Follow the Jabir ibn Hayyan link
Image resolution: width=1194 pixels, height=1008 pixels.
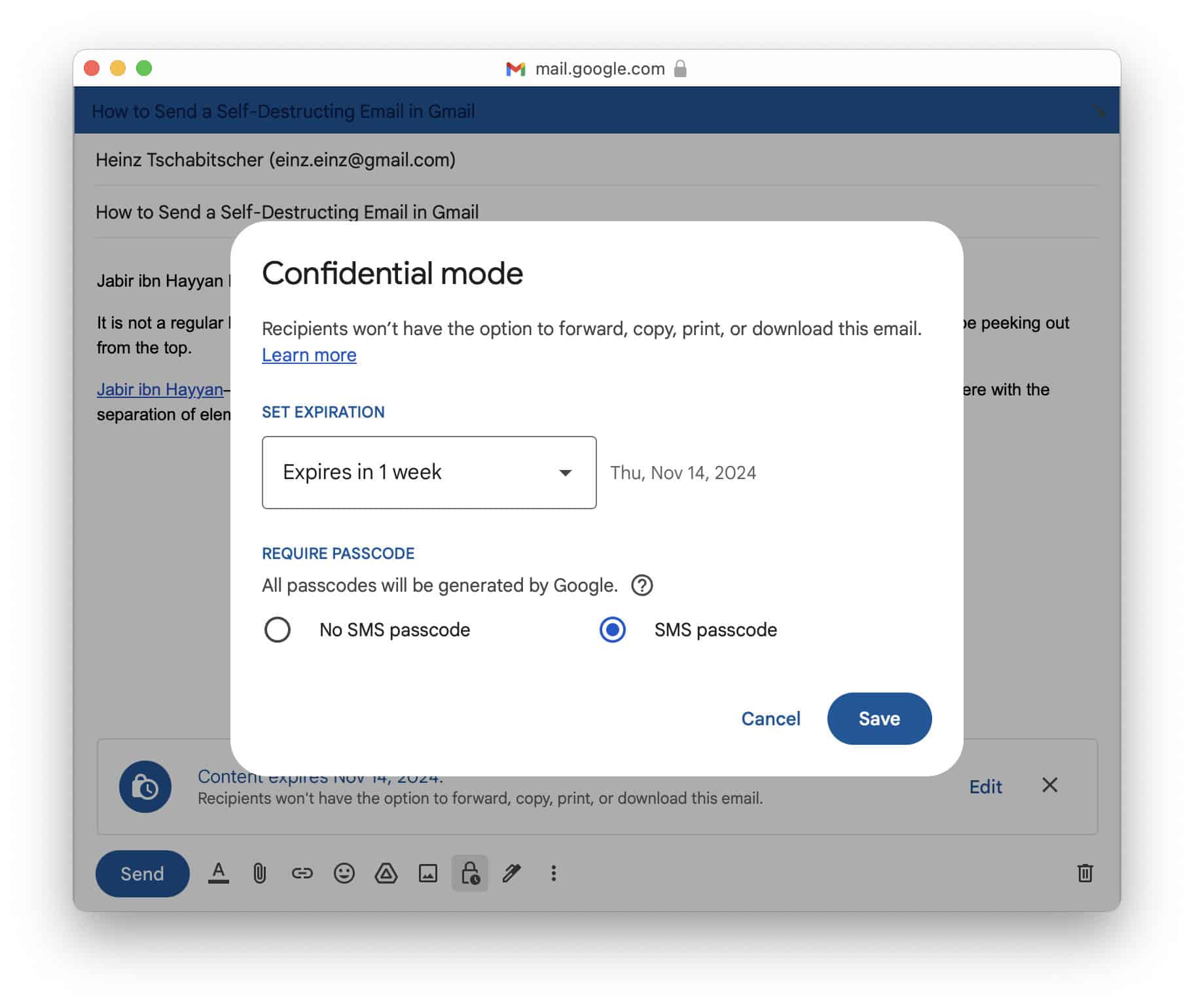pyautogui.click(x=159, y=389)
